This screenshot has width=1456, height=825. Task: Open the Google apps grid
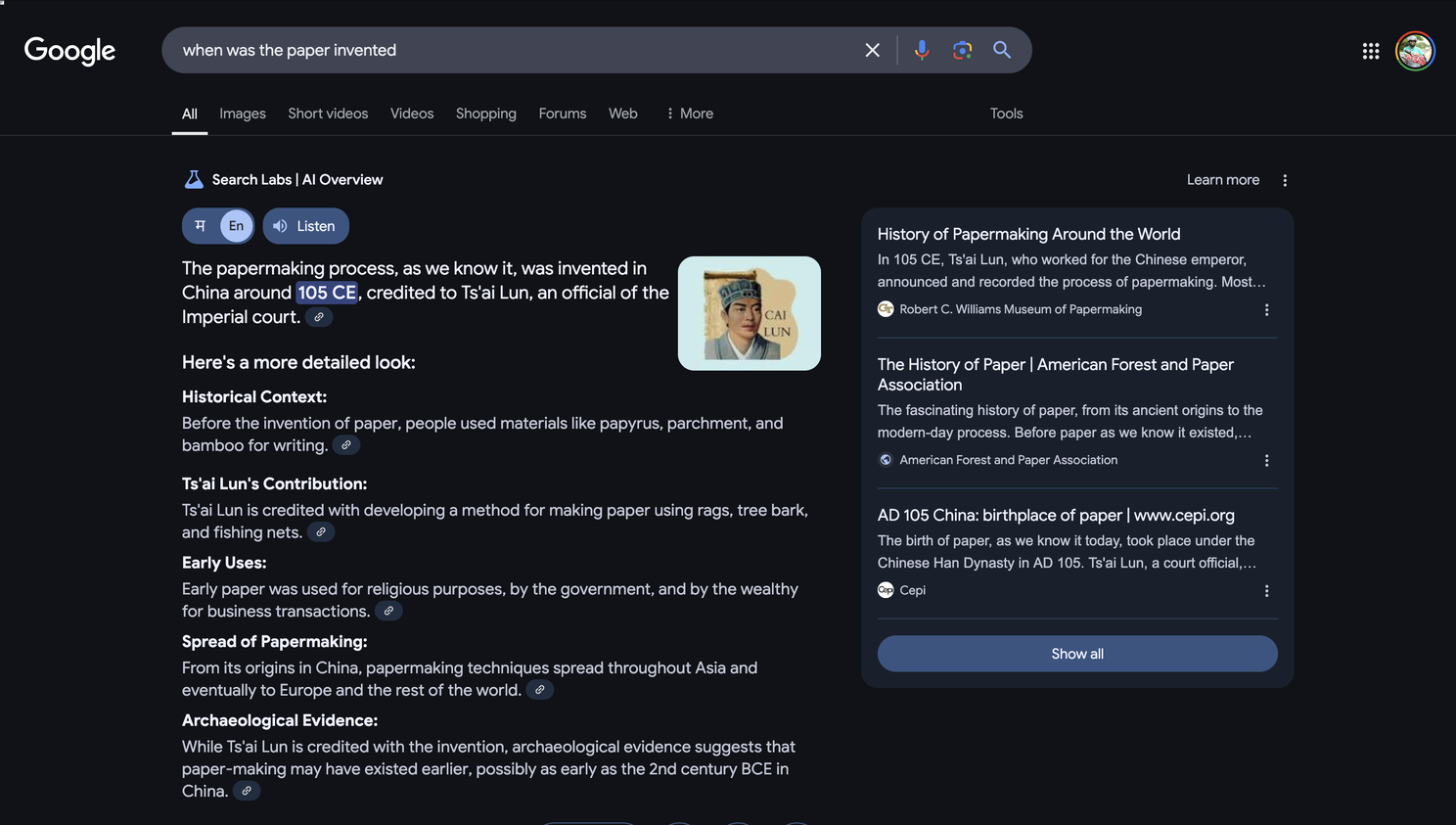(x=1371, y=51)
